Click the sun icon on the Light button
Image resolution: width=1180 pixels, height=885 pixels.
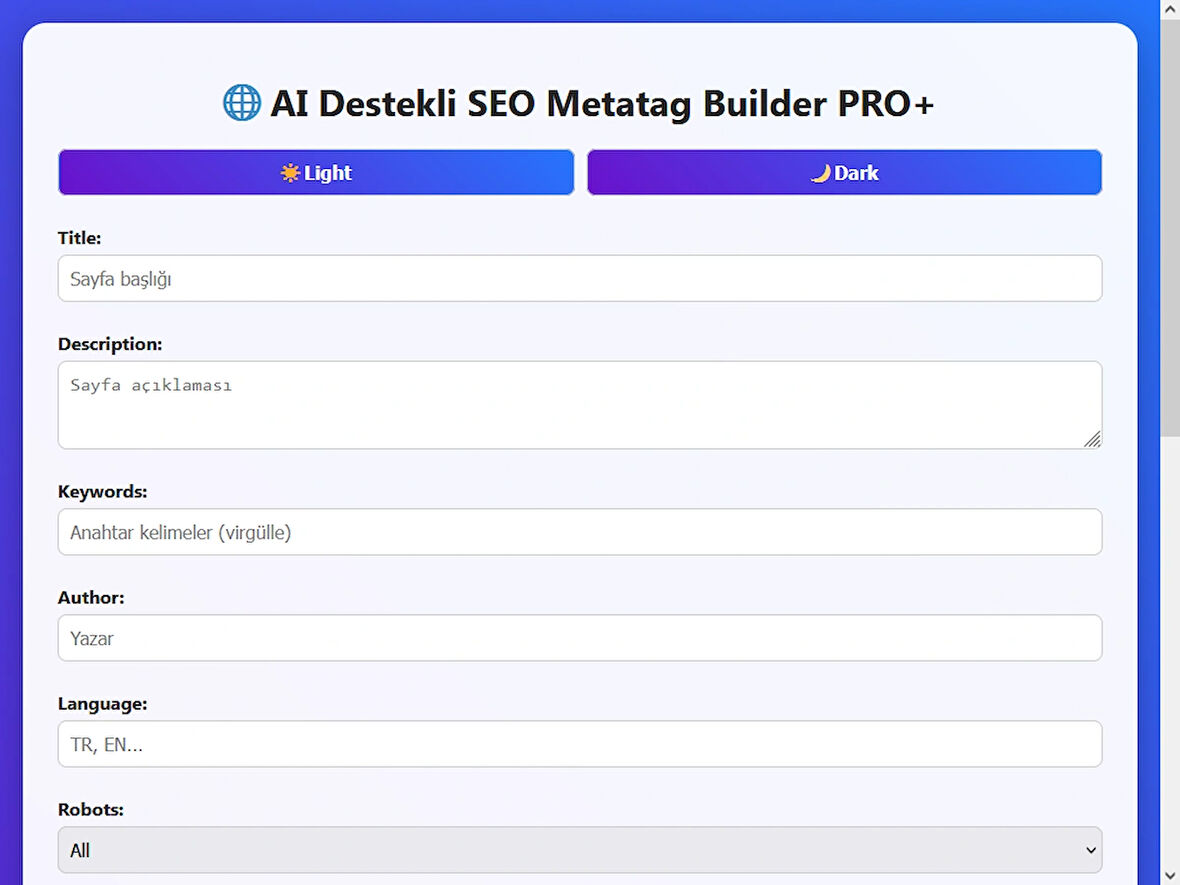pos(290,172)
